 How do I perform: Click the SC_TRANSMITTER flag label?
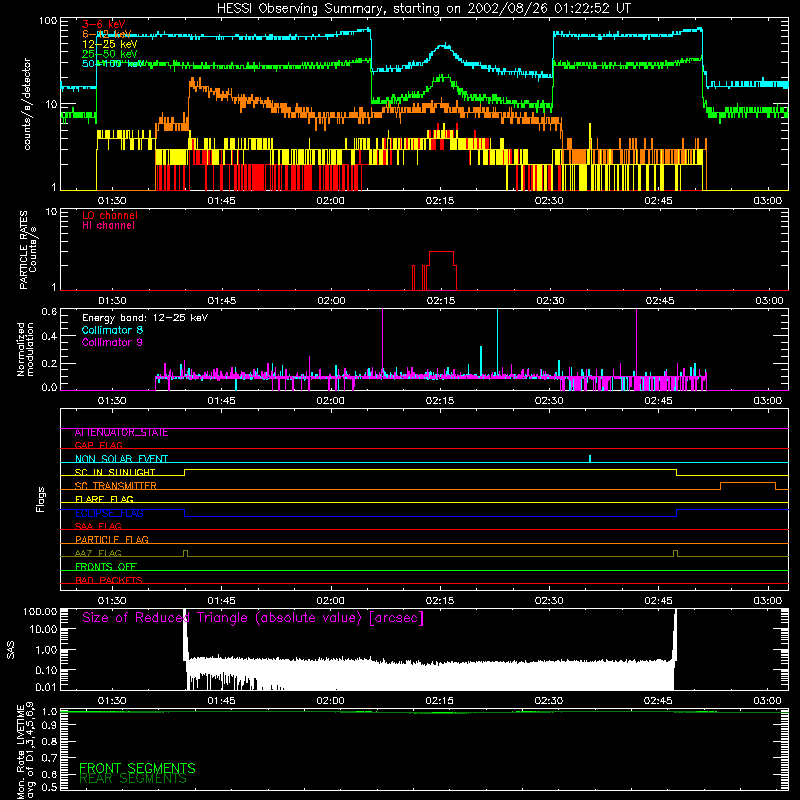point(115,485)
